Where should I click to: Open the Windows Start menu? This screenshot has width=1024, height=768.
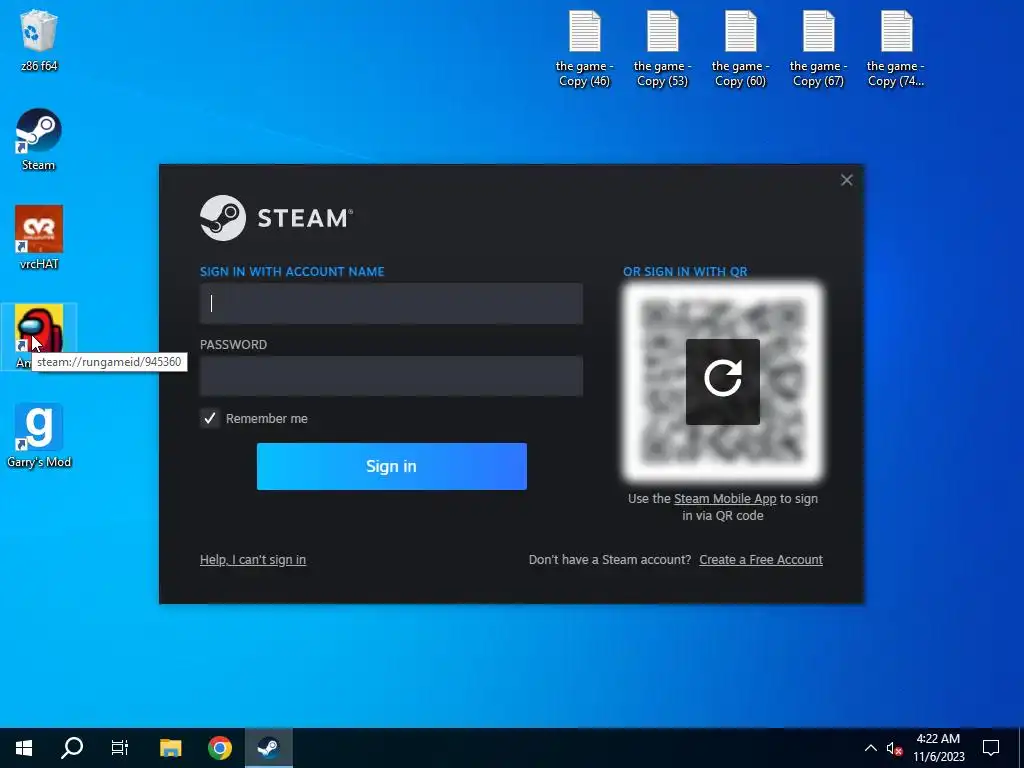tap(24, 748)
